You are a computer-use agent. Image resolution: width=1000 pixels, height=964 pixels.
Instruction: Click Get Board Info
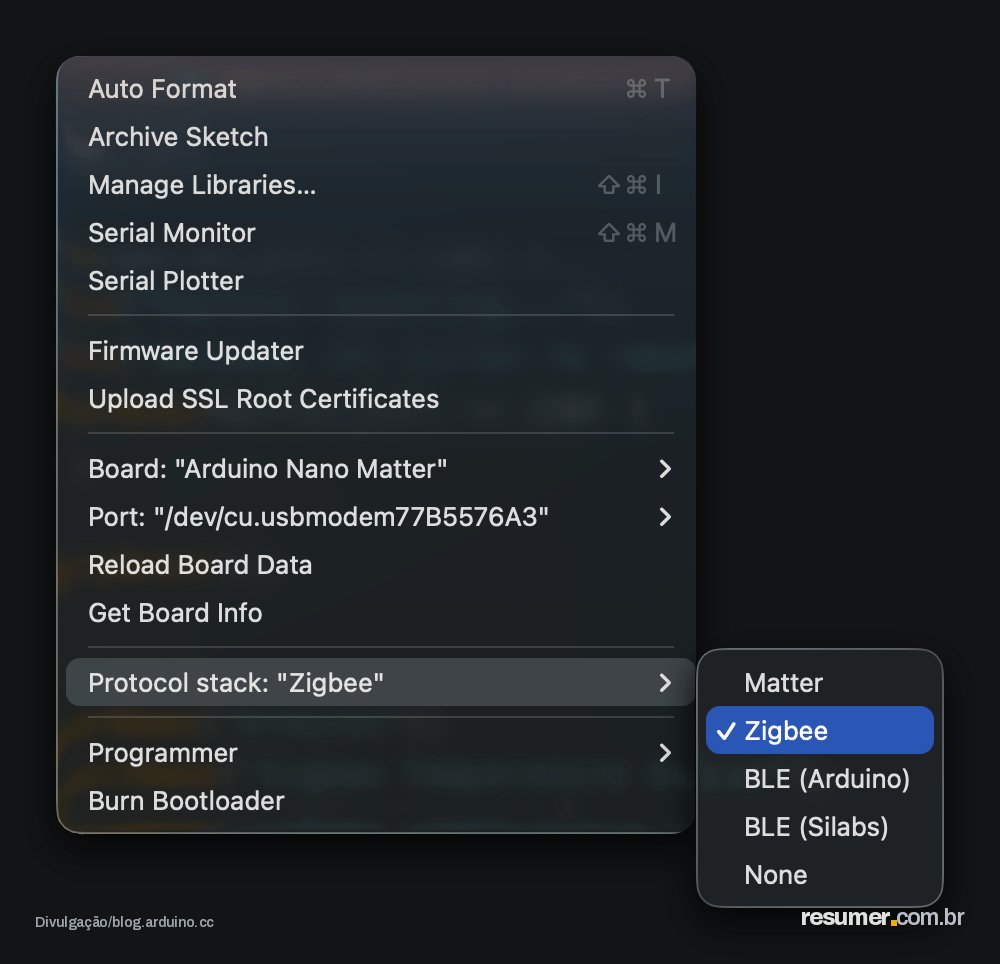(380, 613)
